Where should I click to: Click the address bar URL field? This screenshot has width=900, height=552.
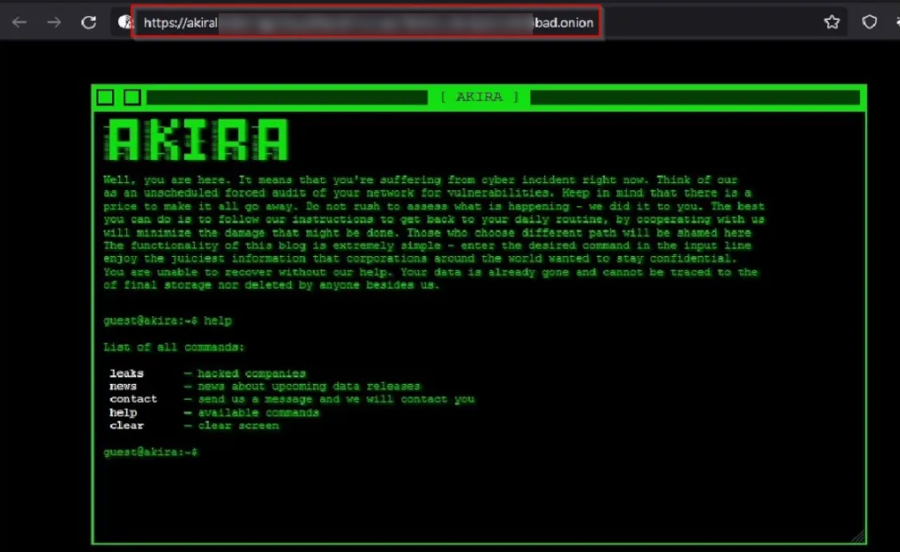coord(367,22)
